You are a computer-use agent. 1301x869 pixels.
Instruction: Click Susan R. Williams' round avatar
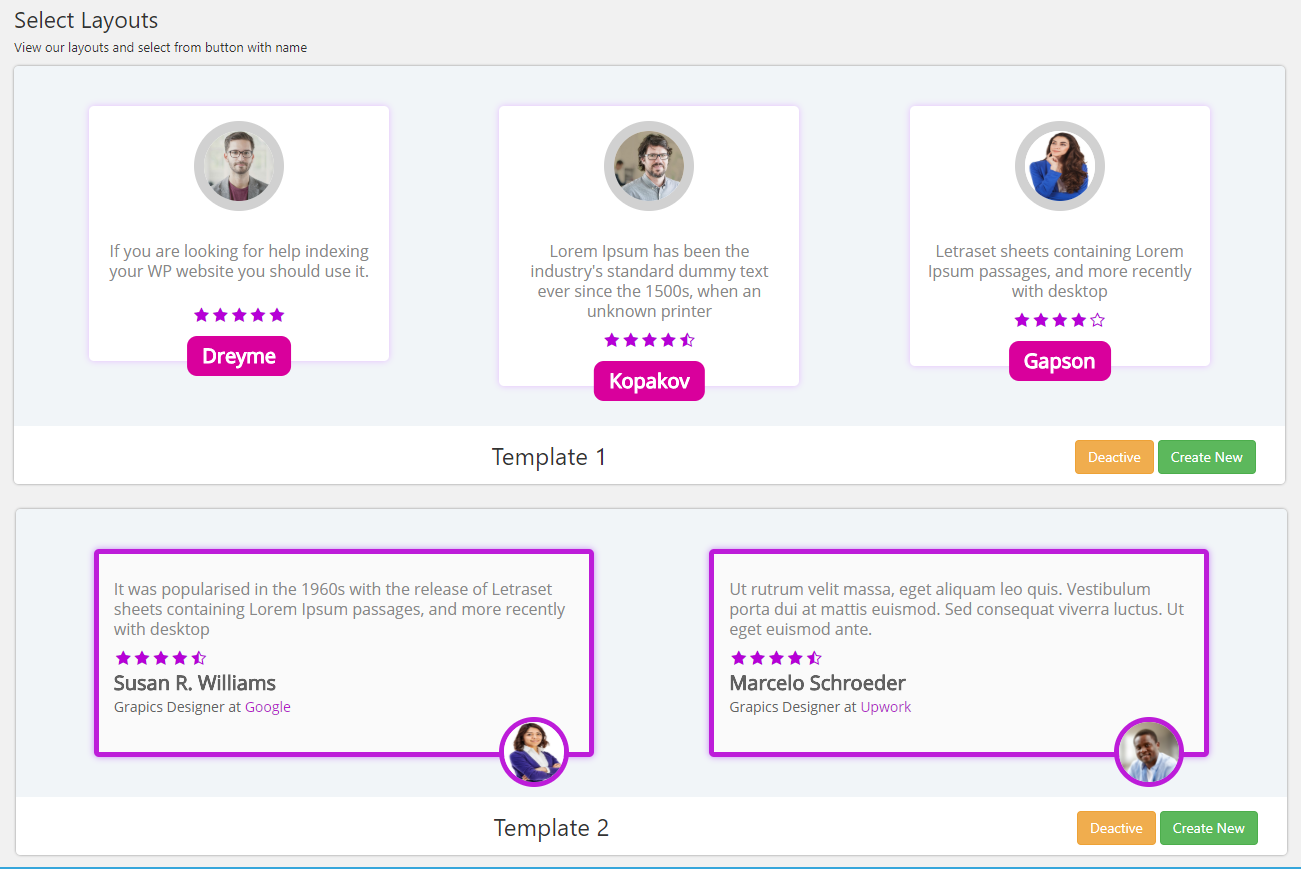pos(534,752)
